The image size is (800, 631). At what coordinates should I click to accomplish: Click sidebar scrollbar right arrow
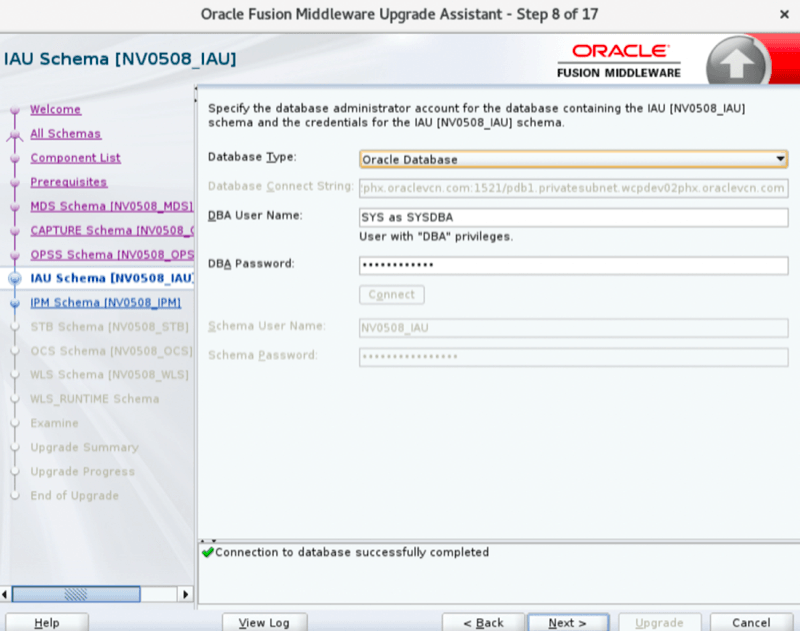[186, 594]
